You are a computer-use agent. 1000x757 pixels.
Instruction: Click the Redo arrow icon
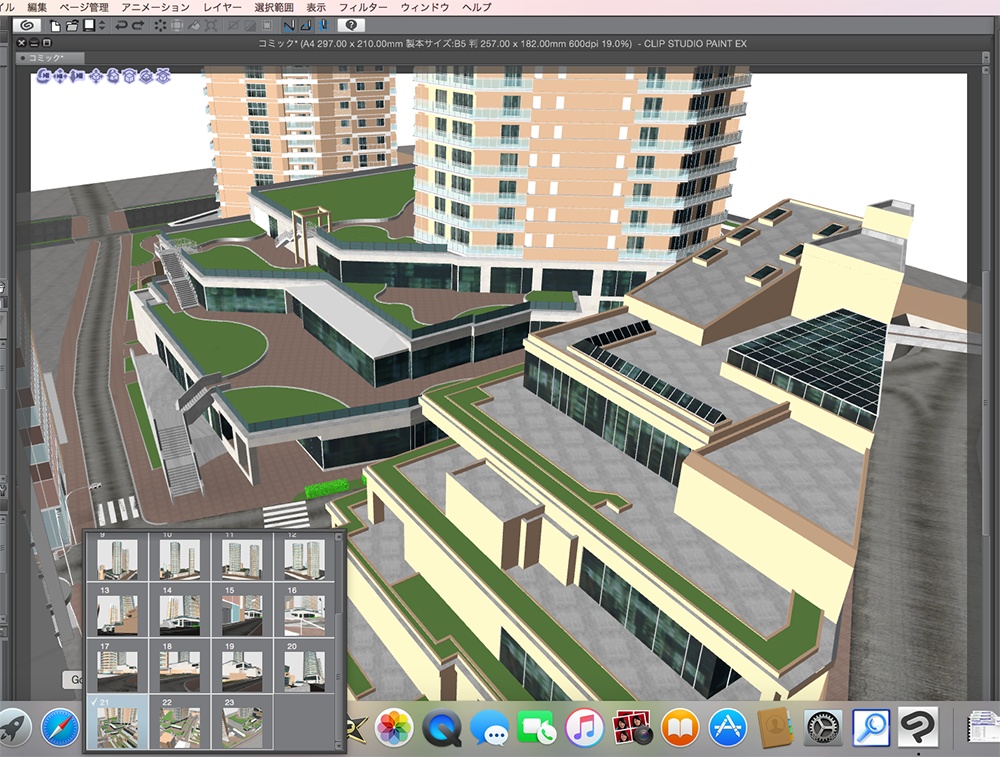(x=137, y=26)
